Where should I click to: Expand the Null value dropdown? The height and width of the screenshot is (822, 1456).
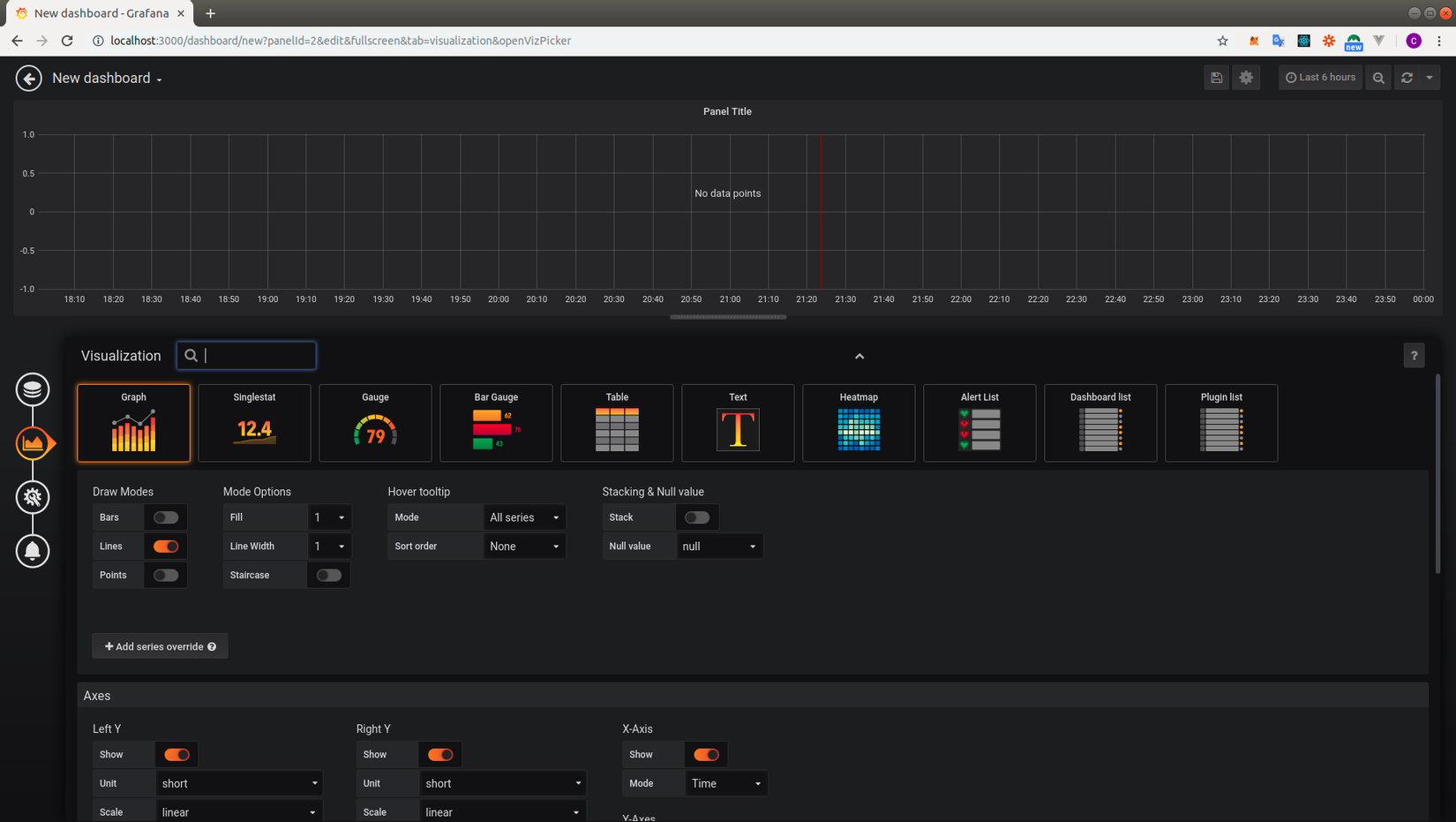click(718, 547)
